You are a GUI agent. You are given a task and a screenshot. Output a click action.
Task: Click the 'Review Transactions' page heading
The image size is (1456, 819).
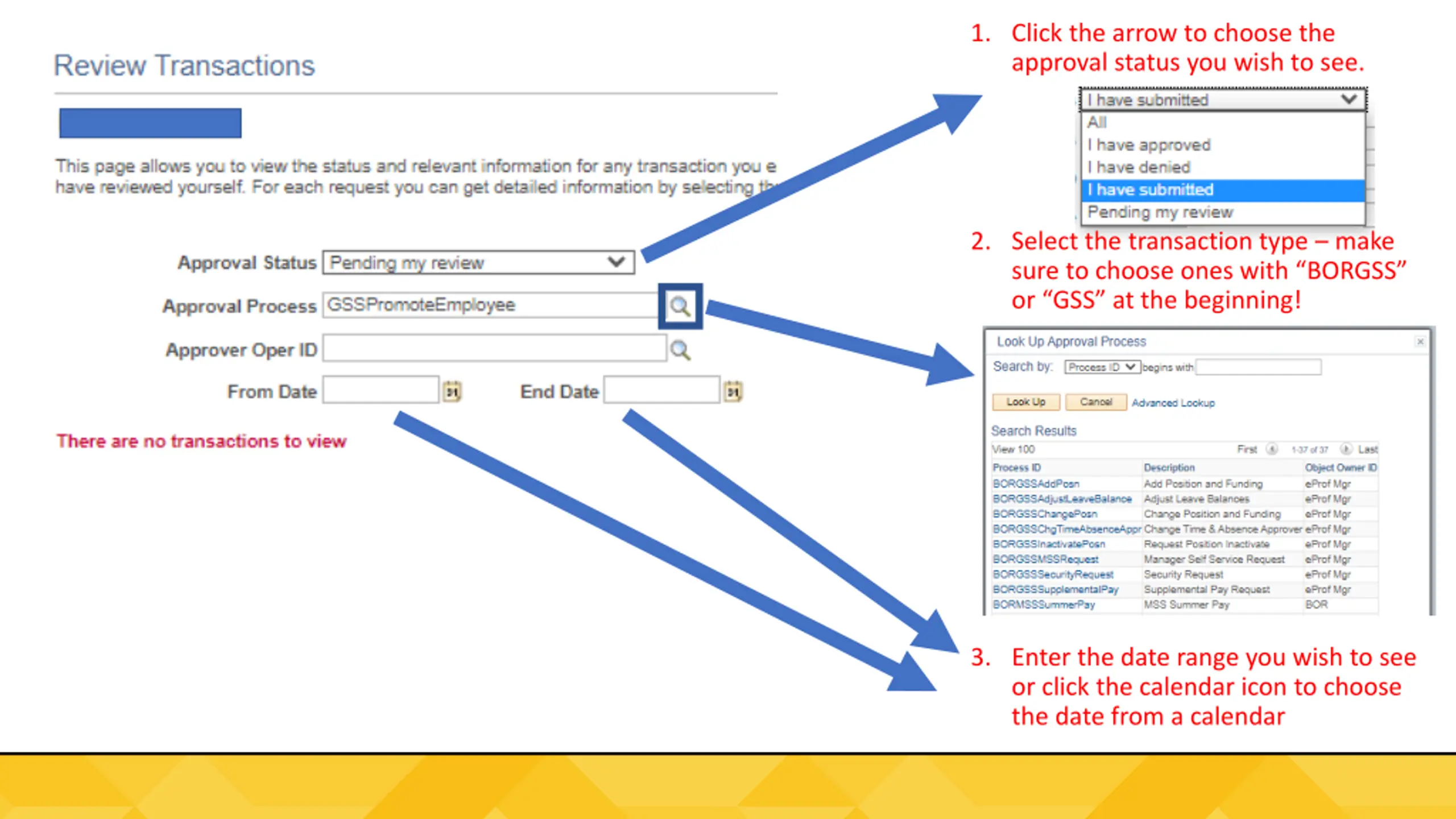184,65
